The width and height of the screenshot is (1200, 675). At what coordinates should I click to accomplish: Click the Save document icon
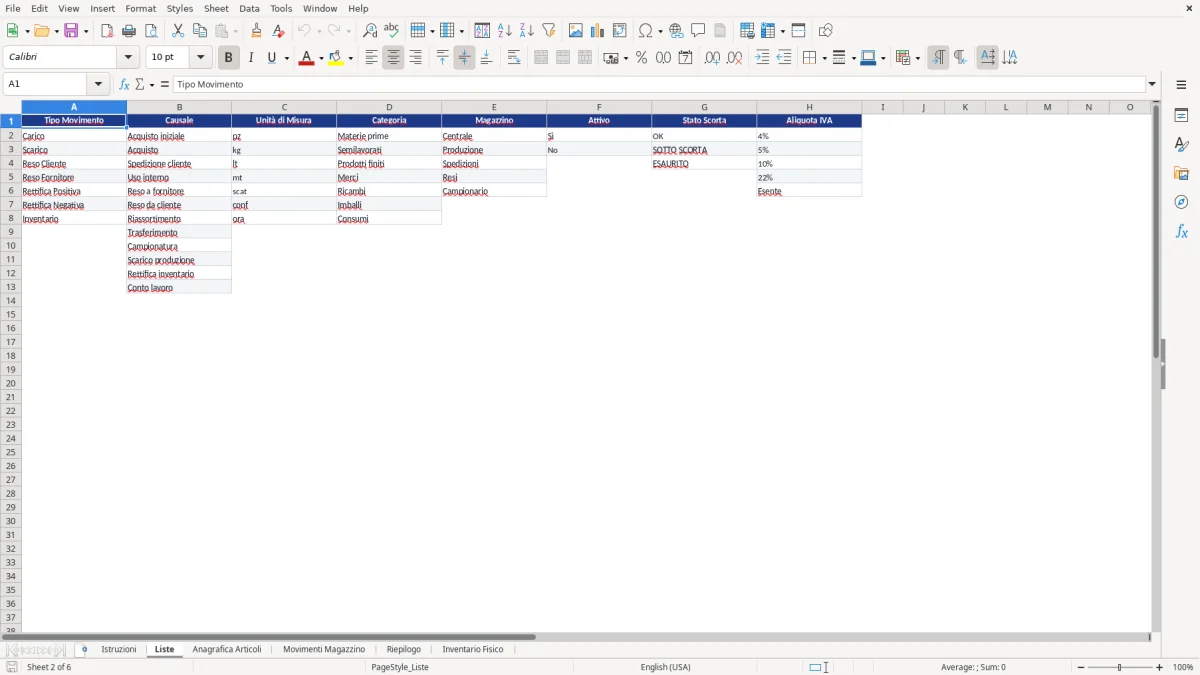click(71, 31)
